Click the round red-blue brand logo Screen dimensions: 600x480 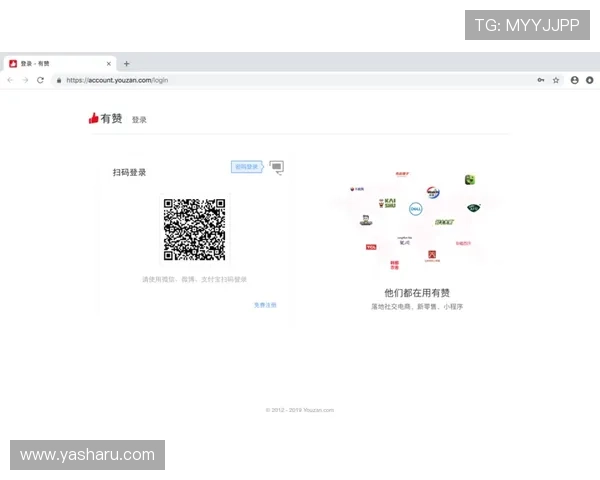pos(433,192)
